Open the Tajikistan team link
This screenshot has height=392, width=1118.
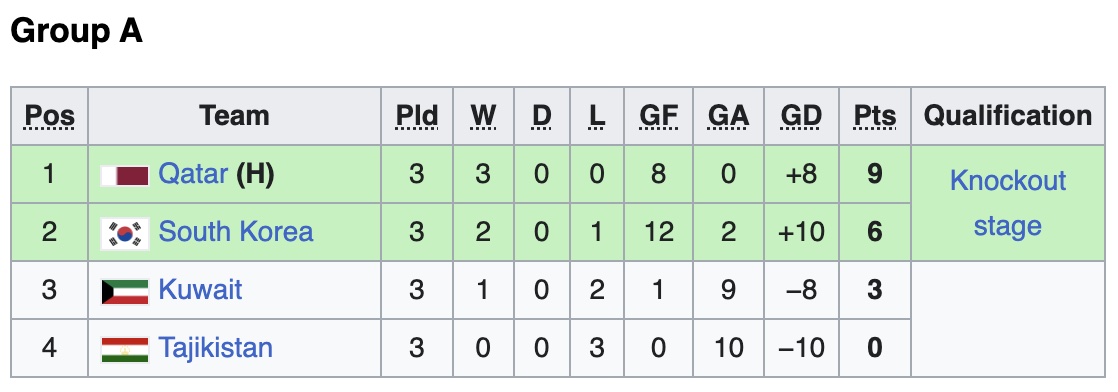(215, 348)
